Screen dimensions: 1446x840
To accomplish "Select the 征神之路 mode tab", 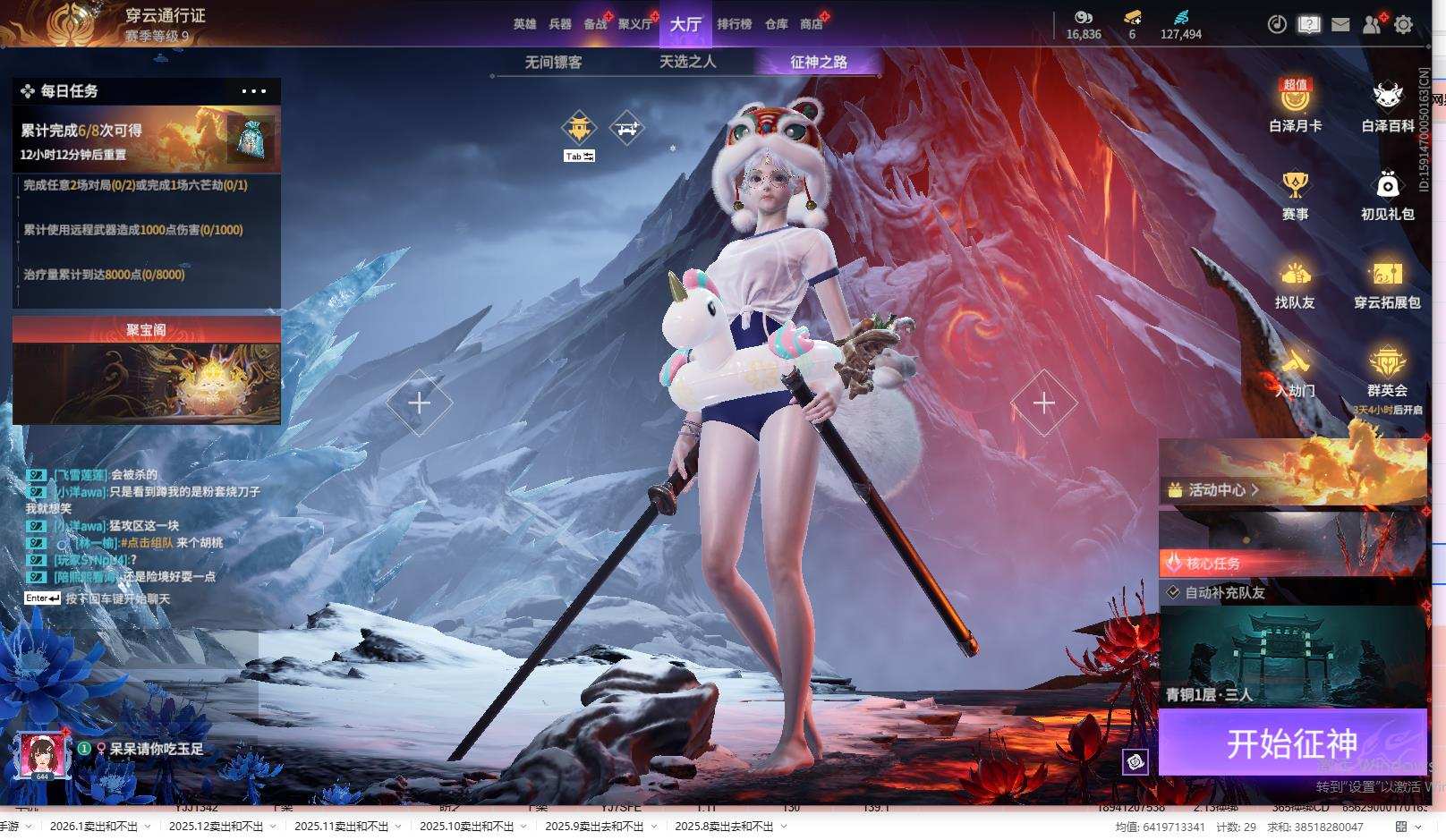I will pyautogui.click(x=819, y=62).
